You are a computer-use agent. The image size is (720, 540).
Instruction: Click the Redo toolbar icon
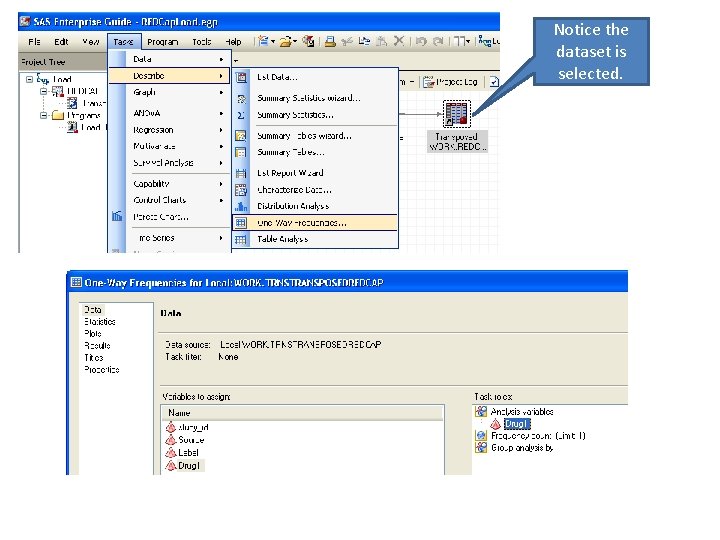(438, 42)
